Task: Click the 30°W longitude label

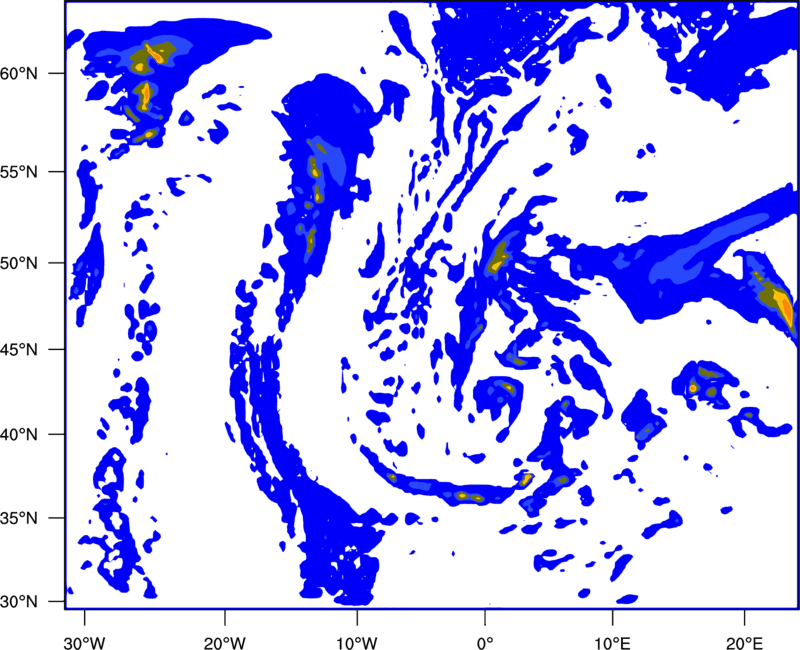Action: (x=84, y=643)
